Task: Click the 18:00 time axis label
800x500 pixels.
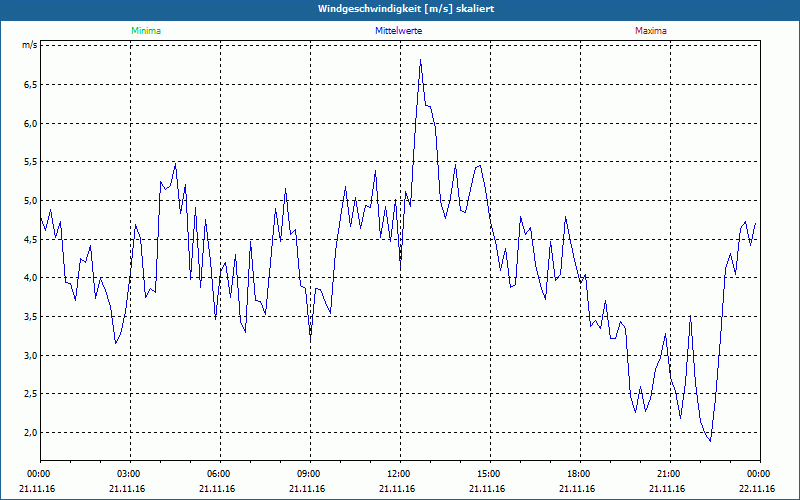Action: pos(578,474)
